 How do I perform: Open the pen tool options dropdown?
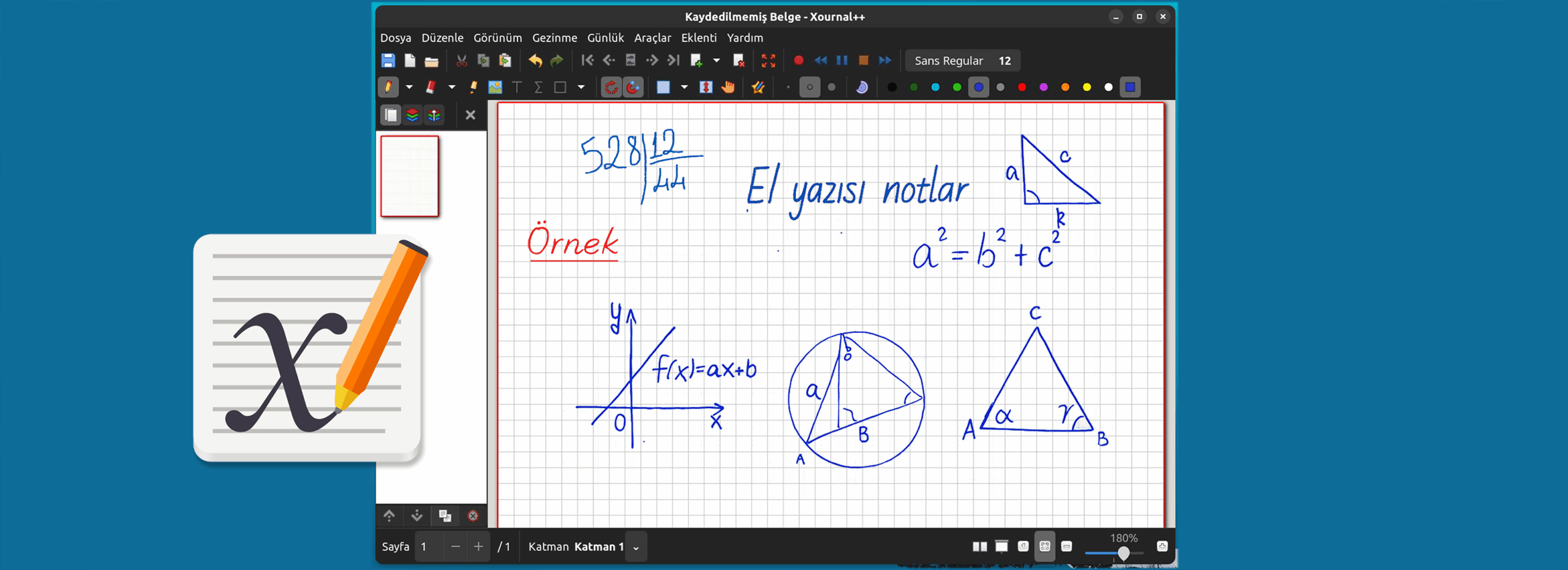409,88
